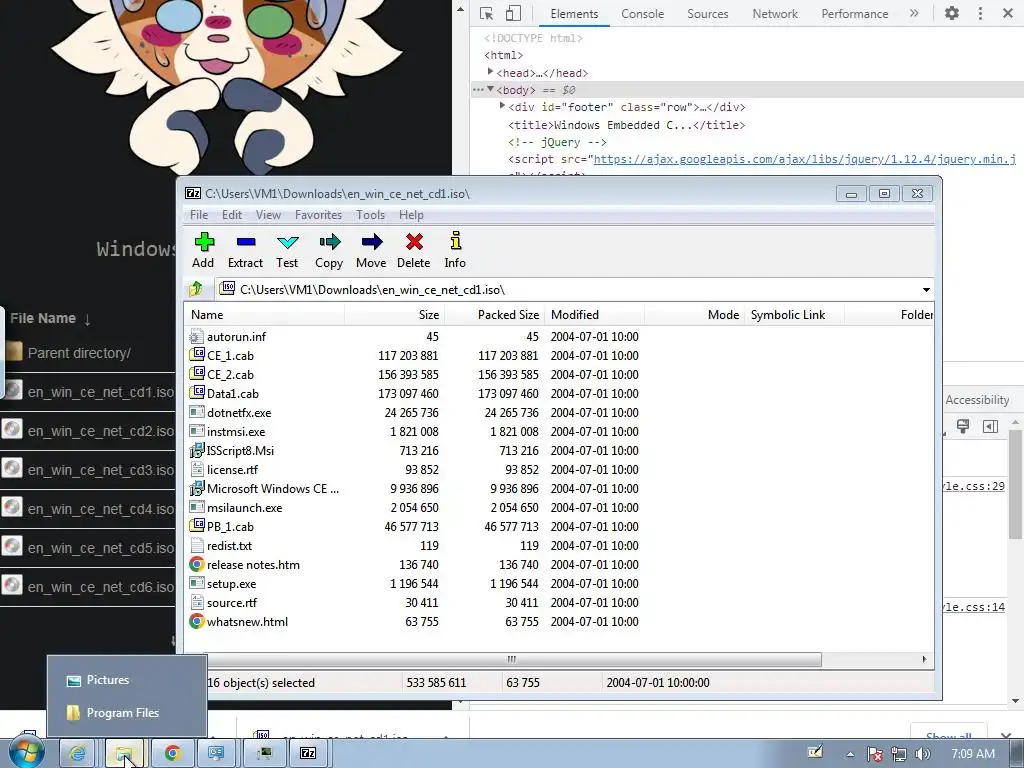
Task: Click the 7-Zip taskbar icon
Action: [x=308, y=754]
